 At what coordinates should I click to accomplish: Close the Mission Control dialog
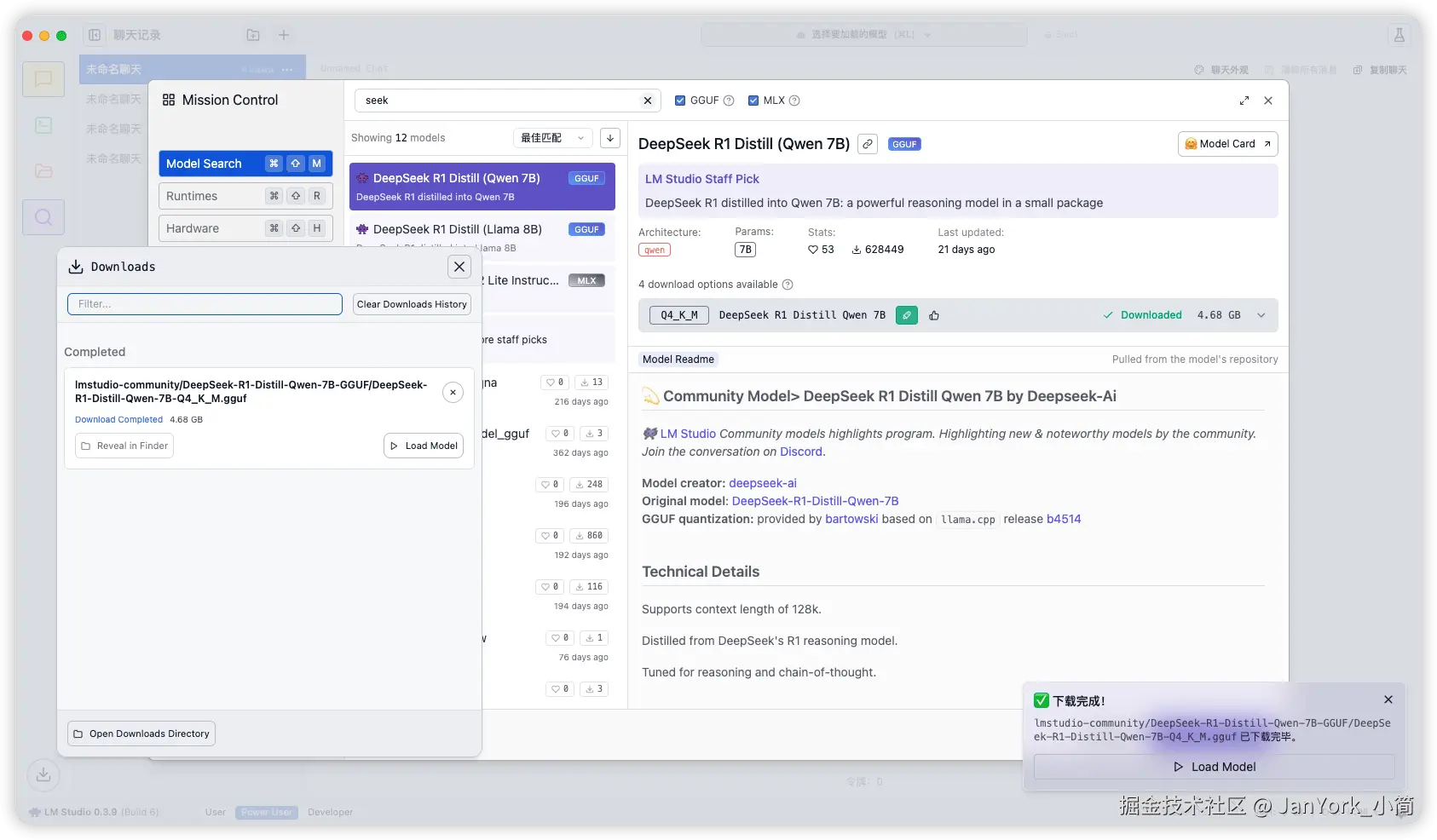point(1268,101)
